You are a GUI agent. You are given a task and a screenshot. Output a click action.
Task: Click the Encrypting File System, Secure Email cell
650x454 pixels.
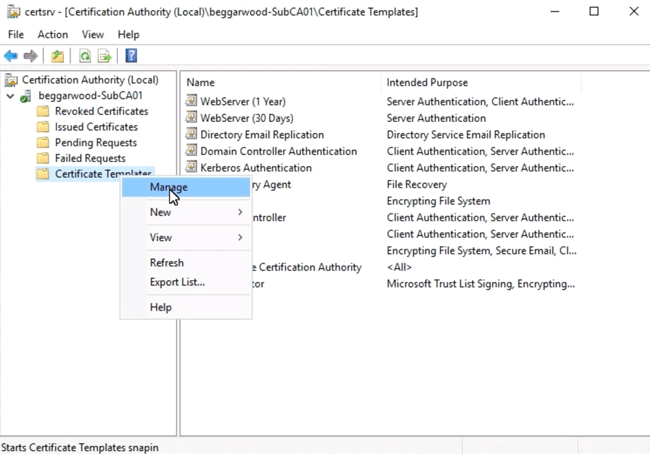(481, 251)
